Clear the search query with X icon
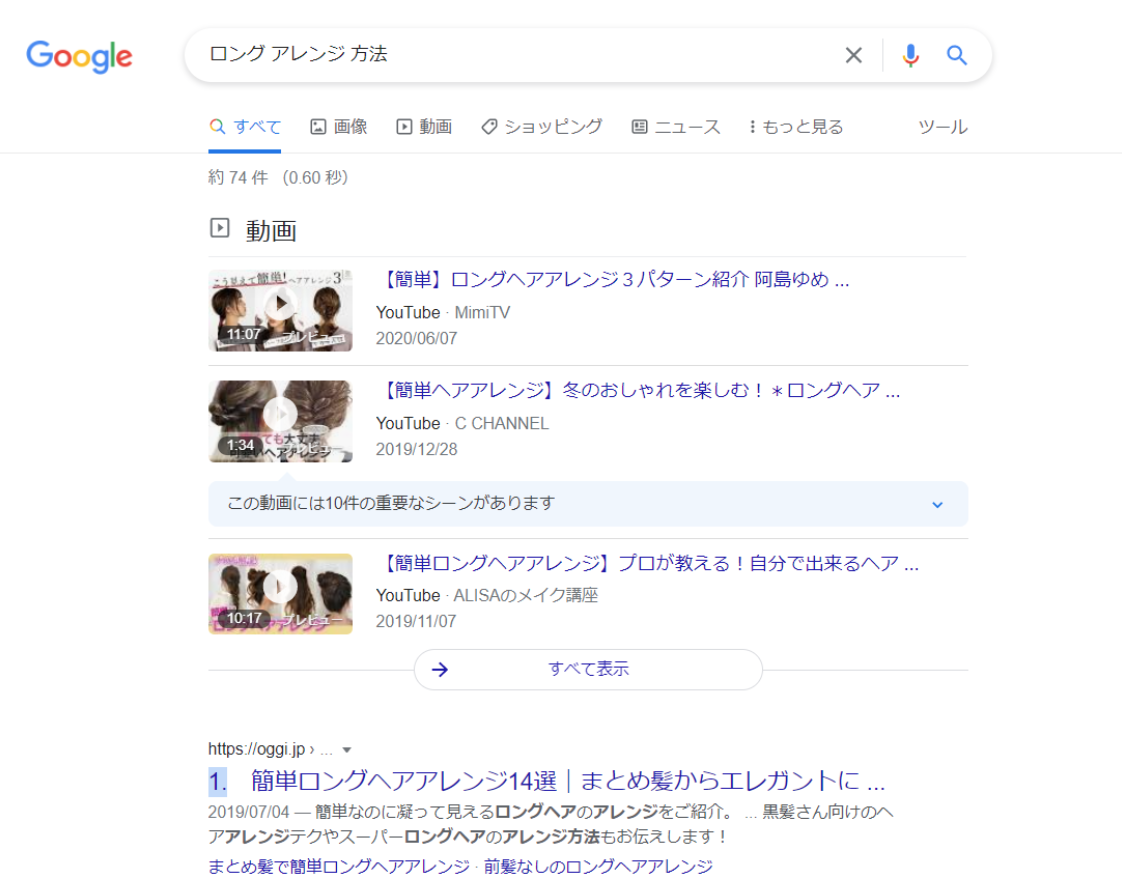Image resolution: width=1122 pixels, height=892 pixels. tap(853, 56)
